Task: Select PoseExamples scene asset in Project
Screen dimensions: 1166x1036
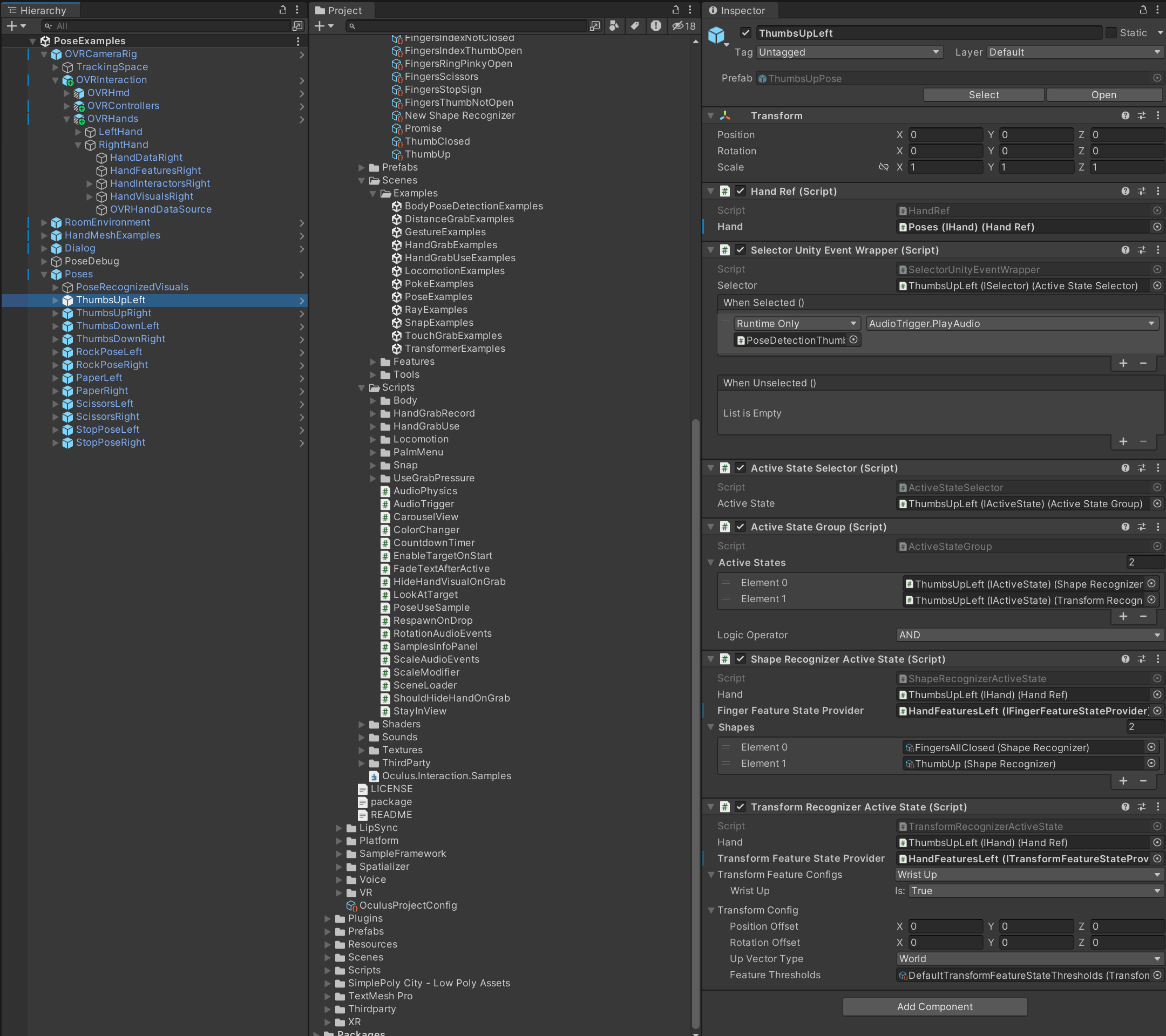Action: click(438, 296)
